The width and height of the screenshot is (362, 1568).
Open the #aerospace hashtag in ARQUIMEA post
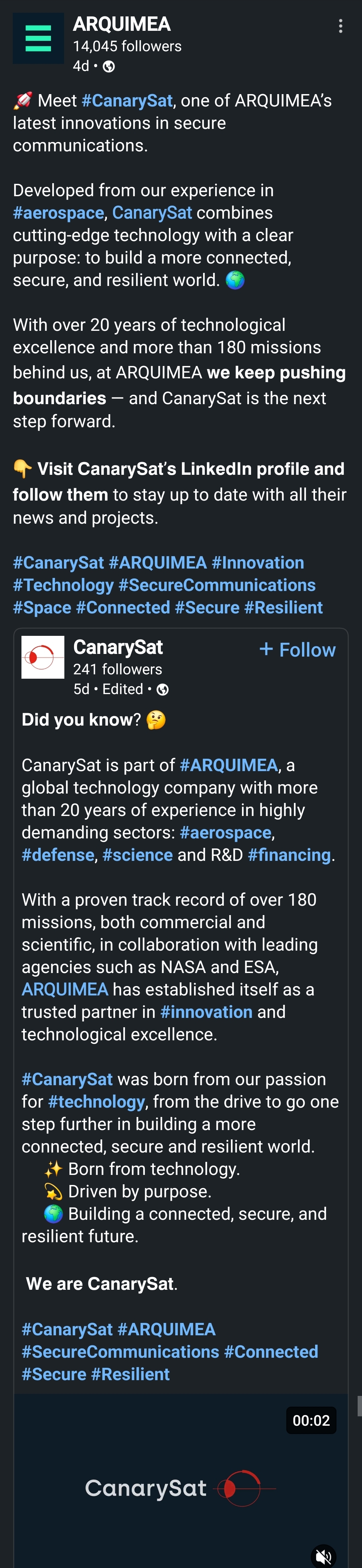(59, 212)
